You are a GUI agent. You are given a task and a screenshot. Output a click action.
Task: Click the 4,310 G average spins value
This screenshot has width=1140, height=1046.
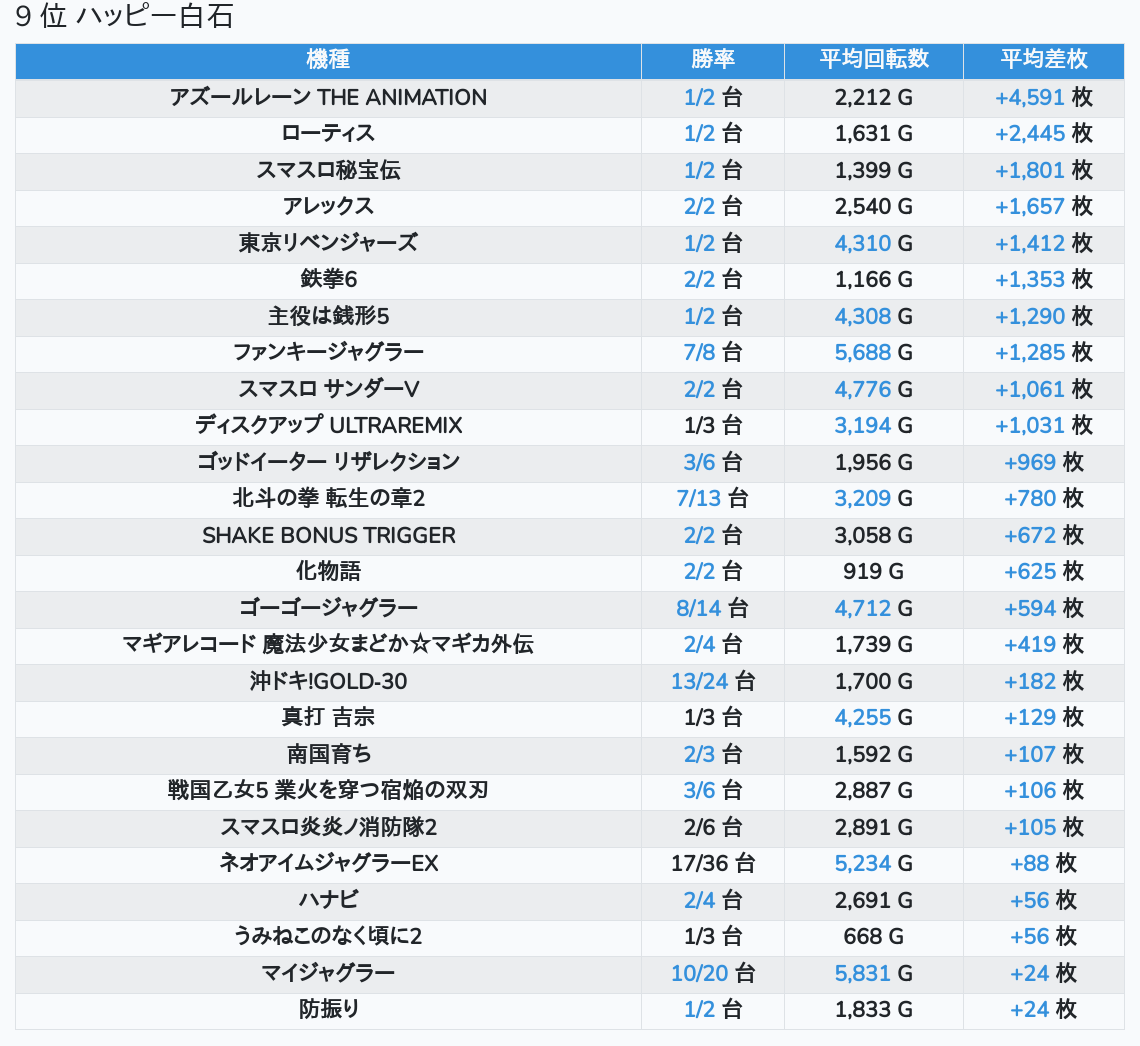(x=874, y=243)
